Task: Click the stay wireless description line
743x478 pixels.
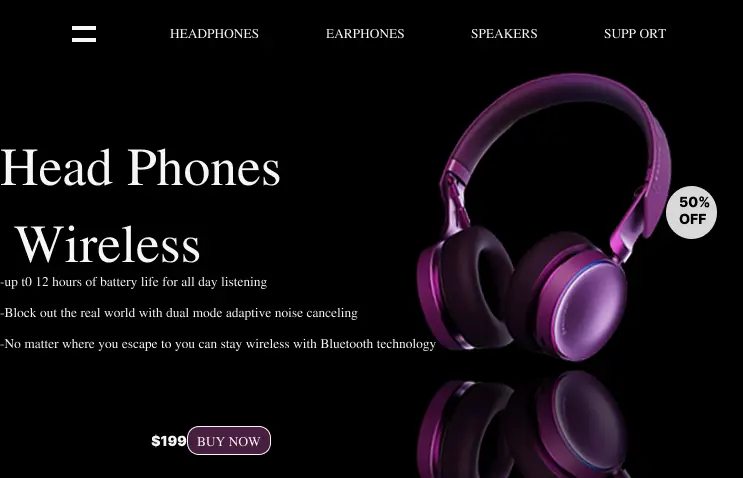Action: pos(218,343)
